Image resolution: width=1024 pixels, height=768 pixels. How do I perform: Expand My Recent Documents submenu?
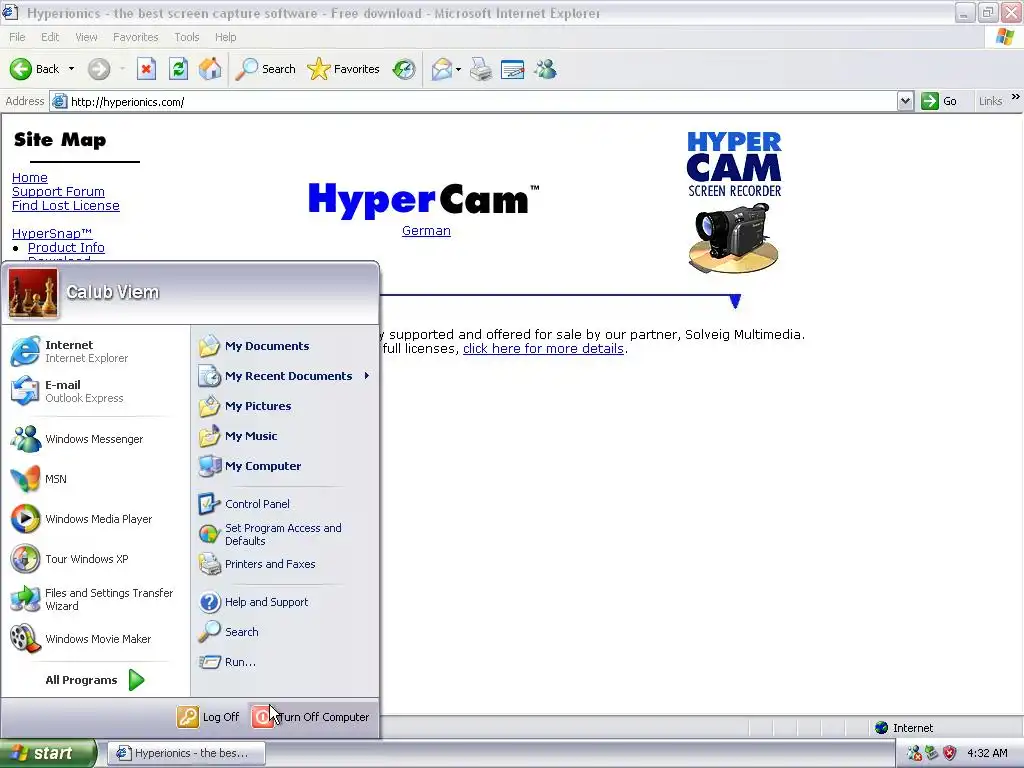tap(285, 376)
